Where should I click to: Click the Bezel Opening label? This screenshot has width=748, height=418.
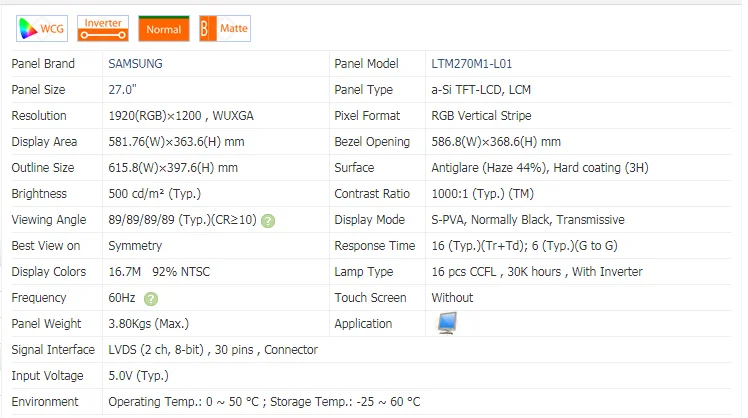tap(372, 142)
